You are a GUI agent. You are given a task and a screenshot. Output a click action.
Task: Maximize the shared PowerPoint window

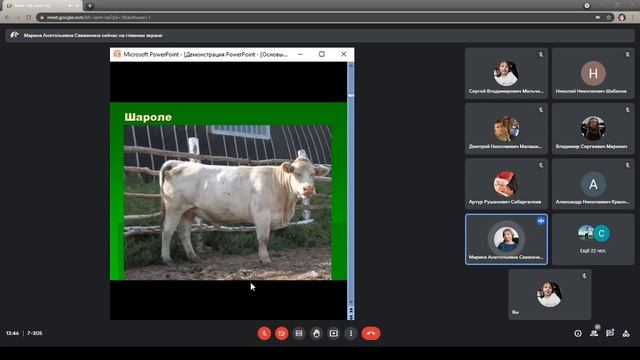click(322, 54)
